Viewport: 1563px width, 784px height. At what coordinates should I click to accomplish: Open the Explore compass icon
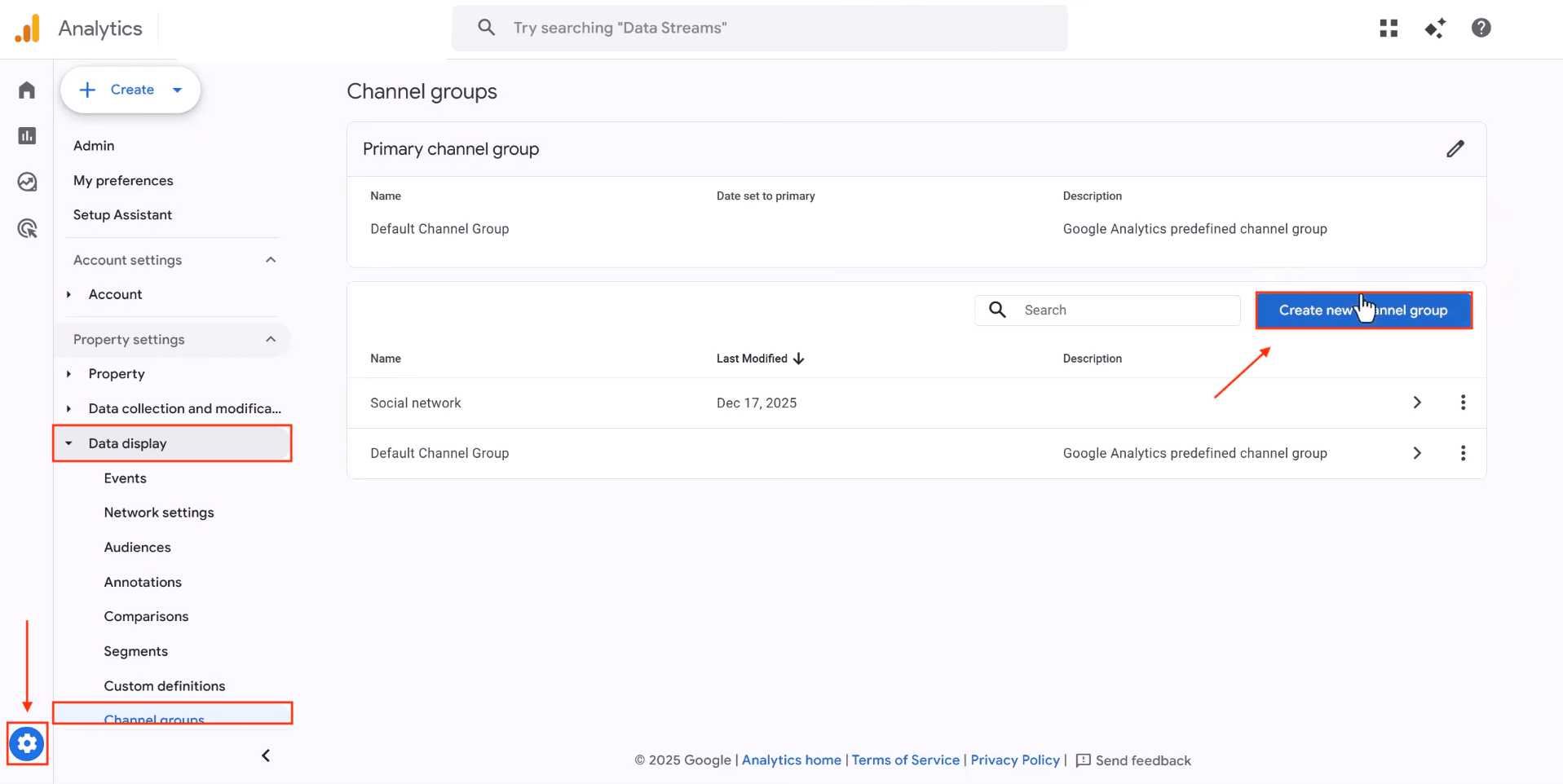(27, 182)
